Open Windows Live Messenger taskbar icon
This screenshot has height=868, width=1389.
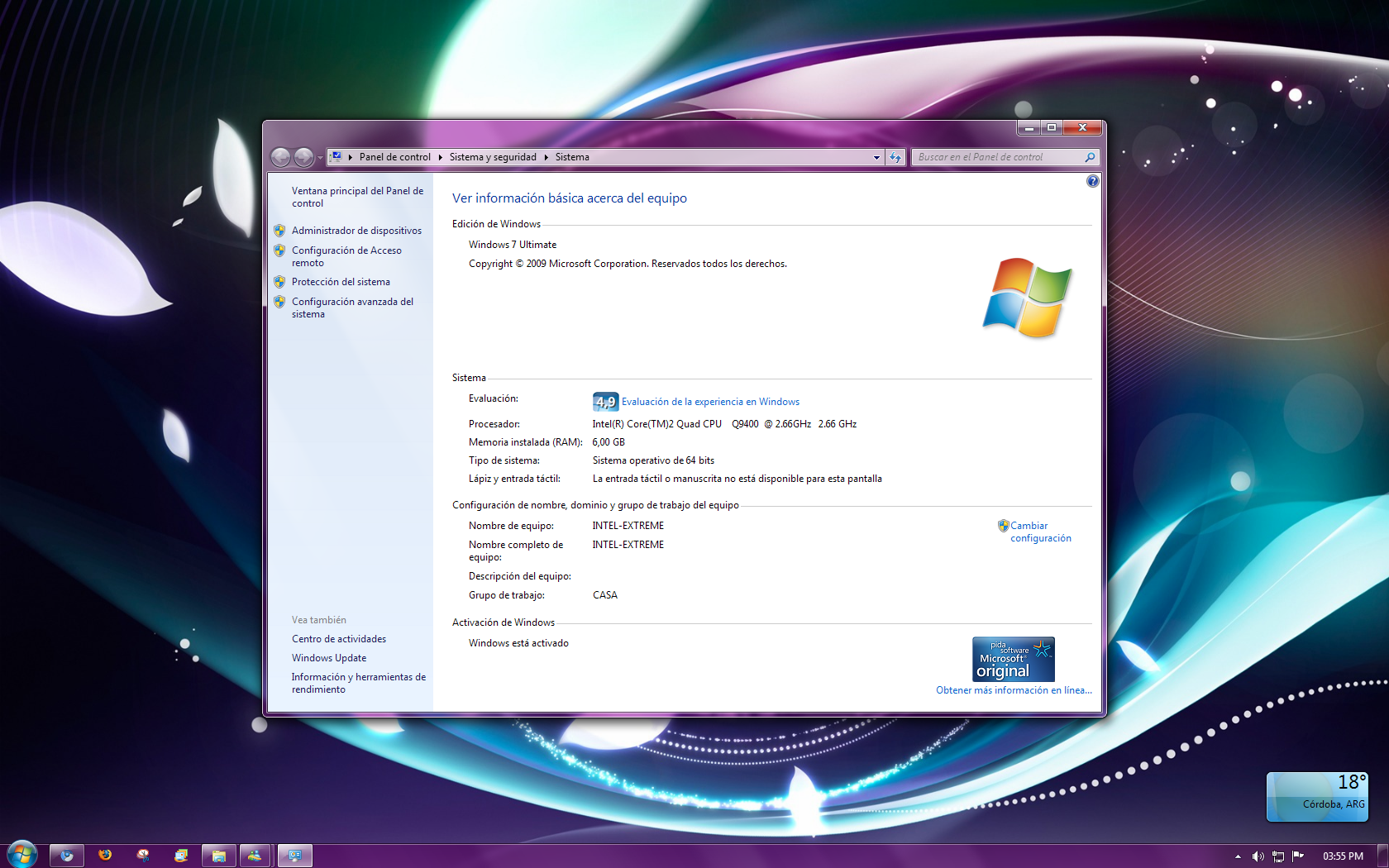pyautogui.click(x=255, y=856)
